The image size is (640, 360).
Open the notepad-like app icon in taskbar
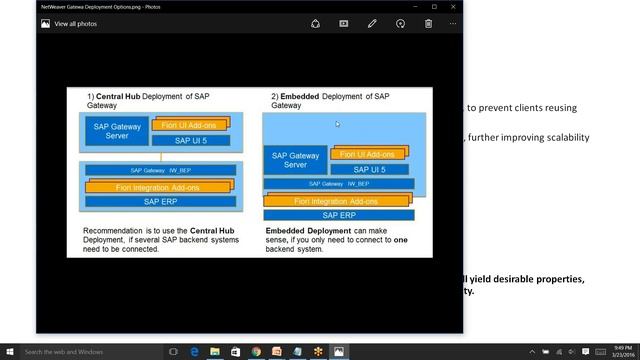click(297, 352)
